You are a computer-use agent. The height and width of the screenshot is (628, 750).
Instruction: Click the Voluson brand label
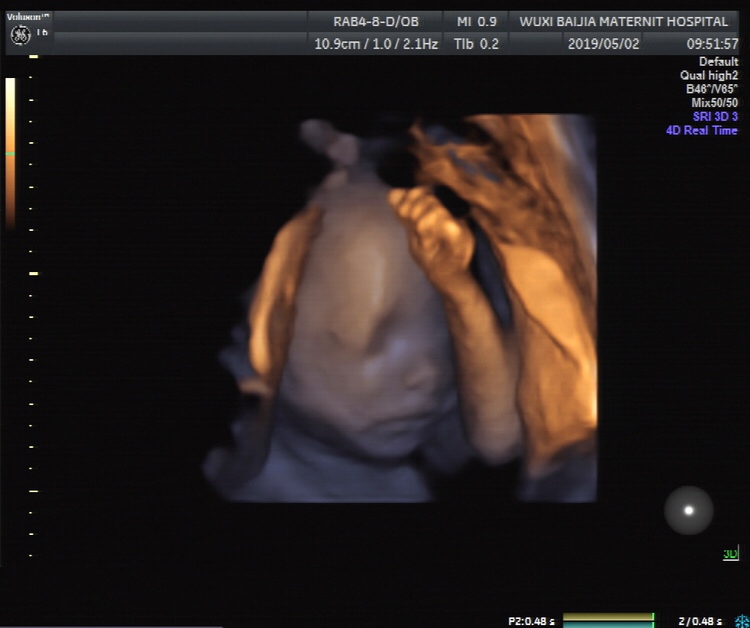pyautogui.click(x=27, y=17)
